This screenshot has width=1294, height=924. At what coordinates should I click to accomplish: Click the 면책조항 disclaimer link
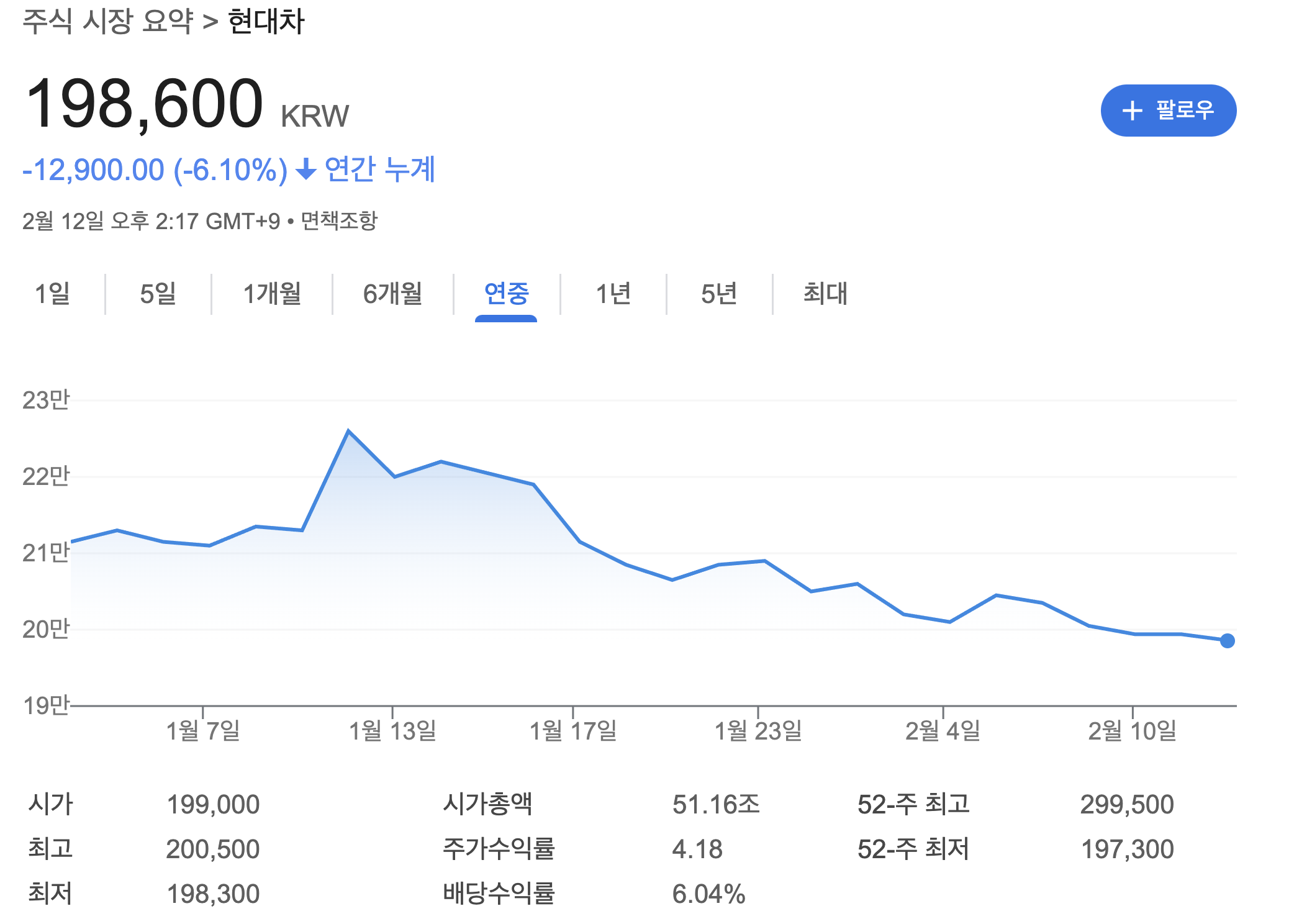click(339, 220)
